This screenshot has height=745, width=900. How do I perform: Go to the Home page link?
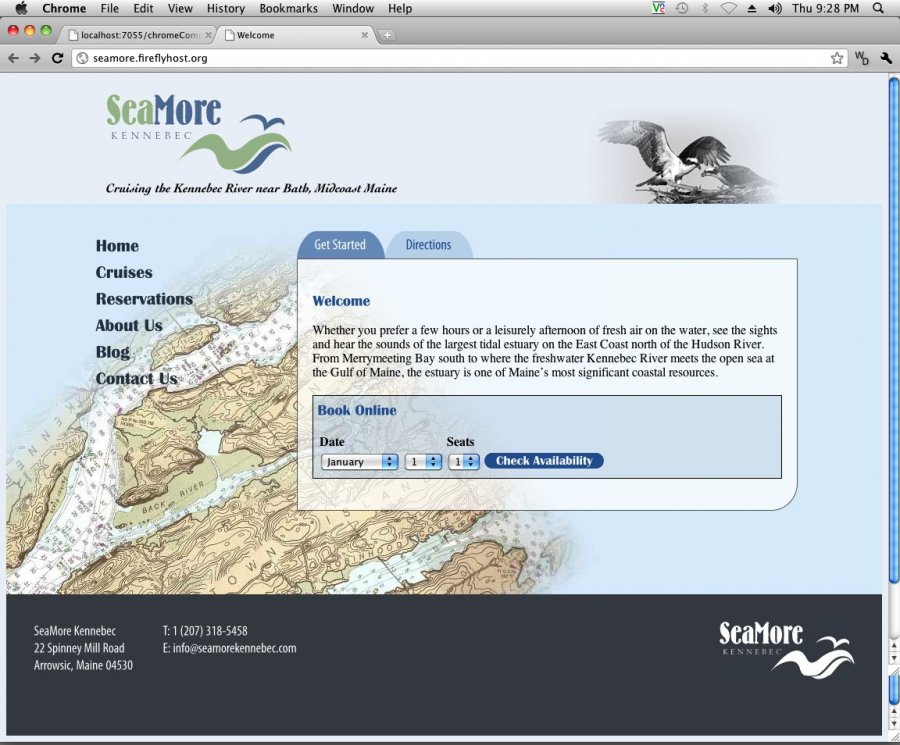point(117,246)
